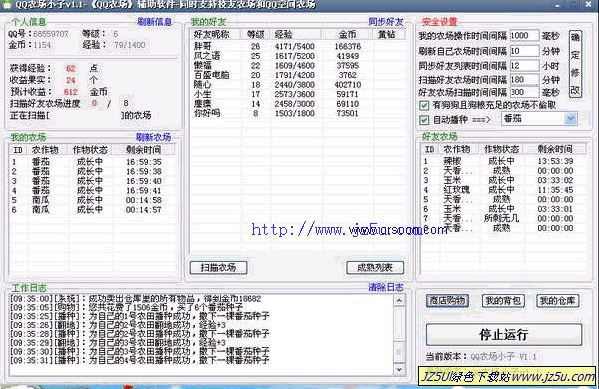The width and height of the screenshot is (599, 389).
Task: Click the 清除日志 link above work log
Action: pyautogui.click(x=386, y=287)
